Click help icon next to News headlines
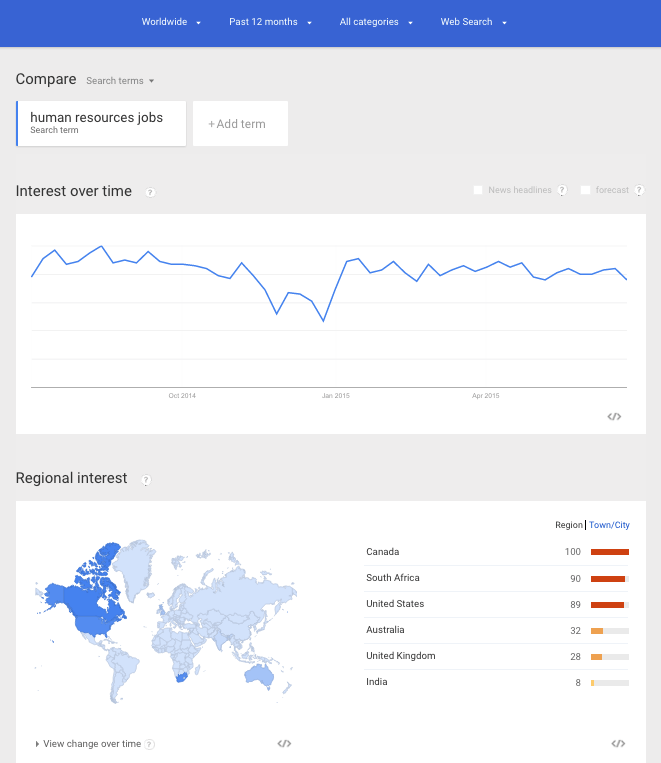661x763 pixels. (x=562, y=190)
